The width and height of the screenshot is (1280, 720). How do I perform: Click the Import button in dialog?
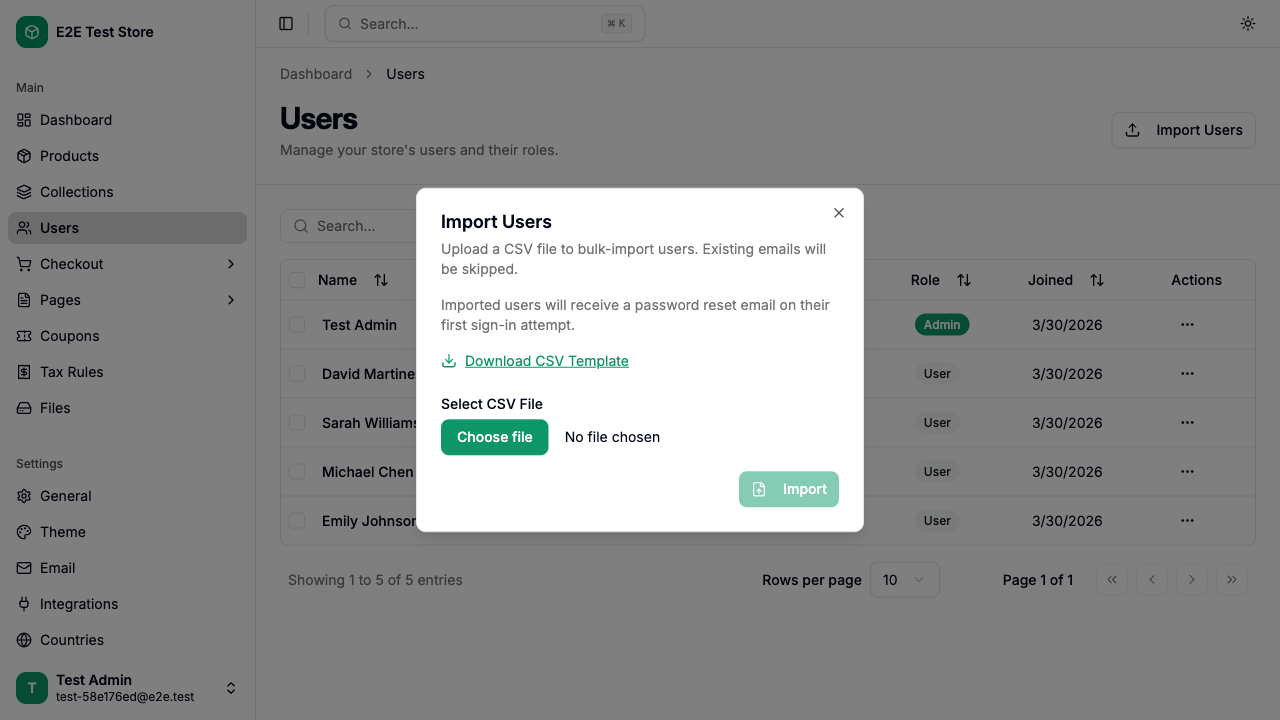tap(789, 489)
